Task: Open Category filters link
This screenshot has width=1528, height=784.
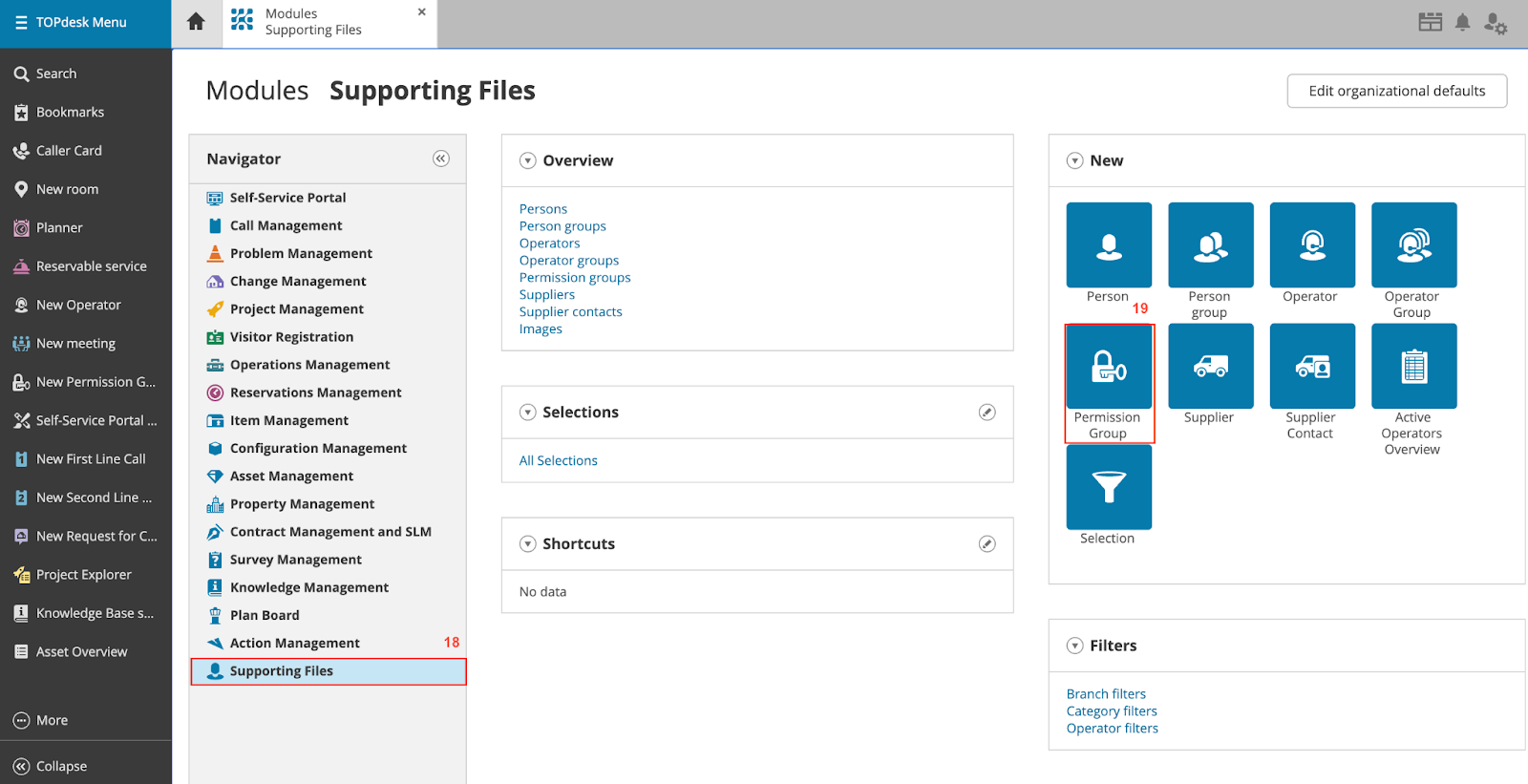Action: point(1112,711)
